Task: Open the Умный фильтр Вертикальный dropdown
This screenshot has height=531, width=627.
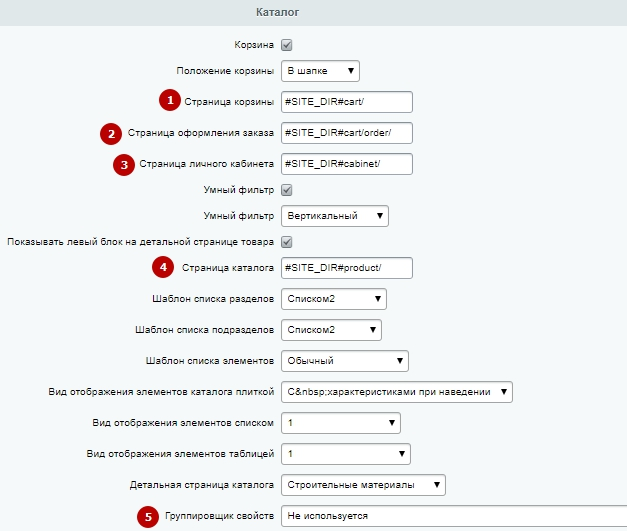Action: pyautogui.click(x=335, y=216)
